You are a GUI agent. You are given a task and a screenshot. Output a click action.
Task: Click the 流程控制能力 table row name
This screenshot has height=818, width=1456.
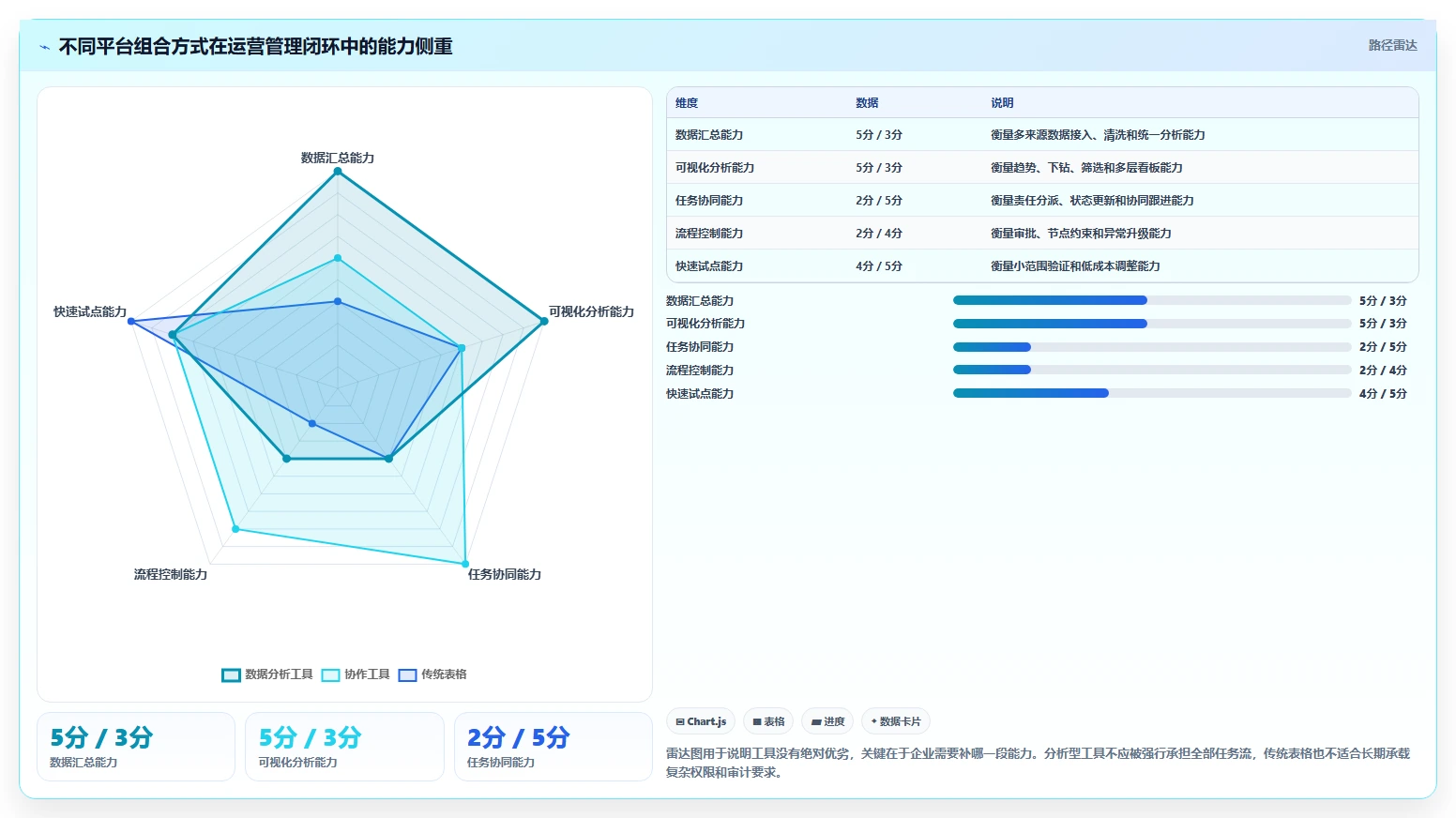[x=709, y=234]
